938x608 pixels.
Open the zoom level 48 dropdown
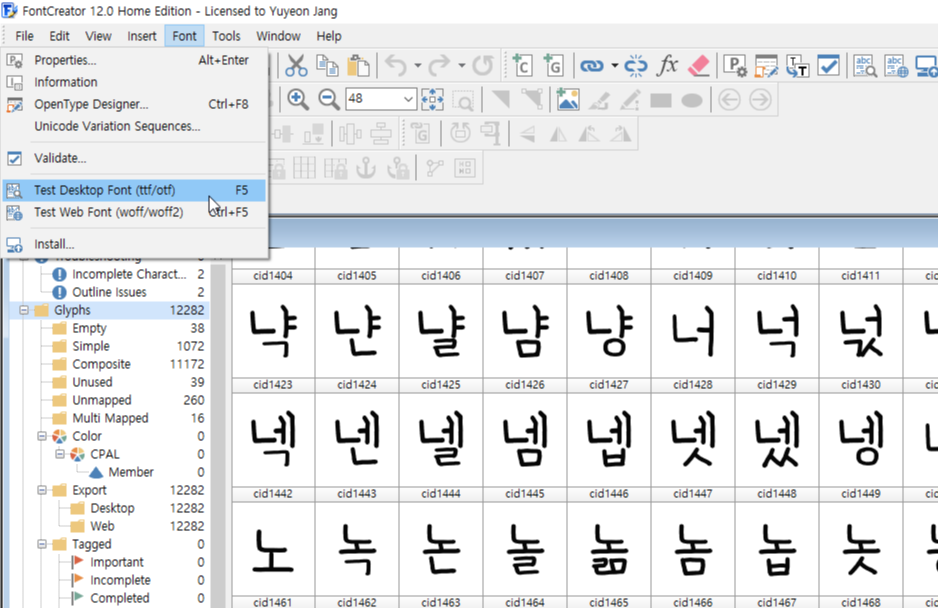409,99
